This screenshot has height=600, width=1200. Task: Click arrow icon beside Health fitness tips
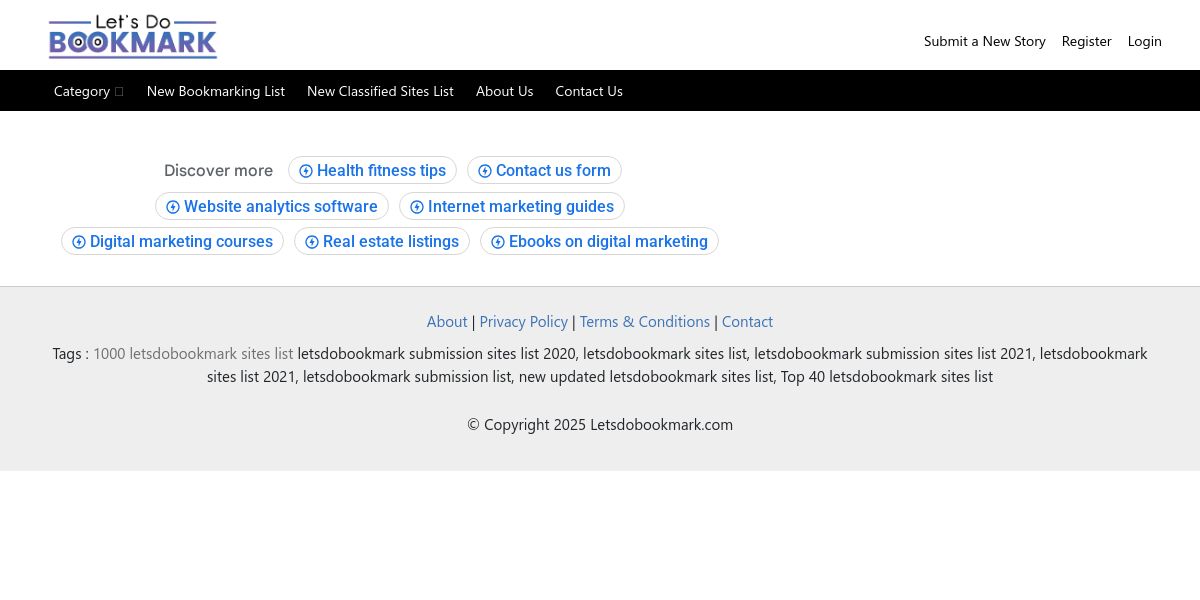point(306,171)
